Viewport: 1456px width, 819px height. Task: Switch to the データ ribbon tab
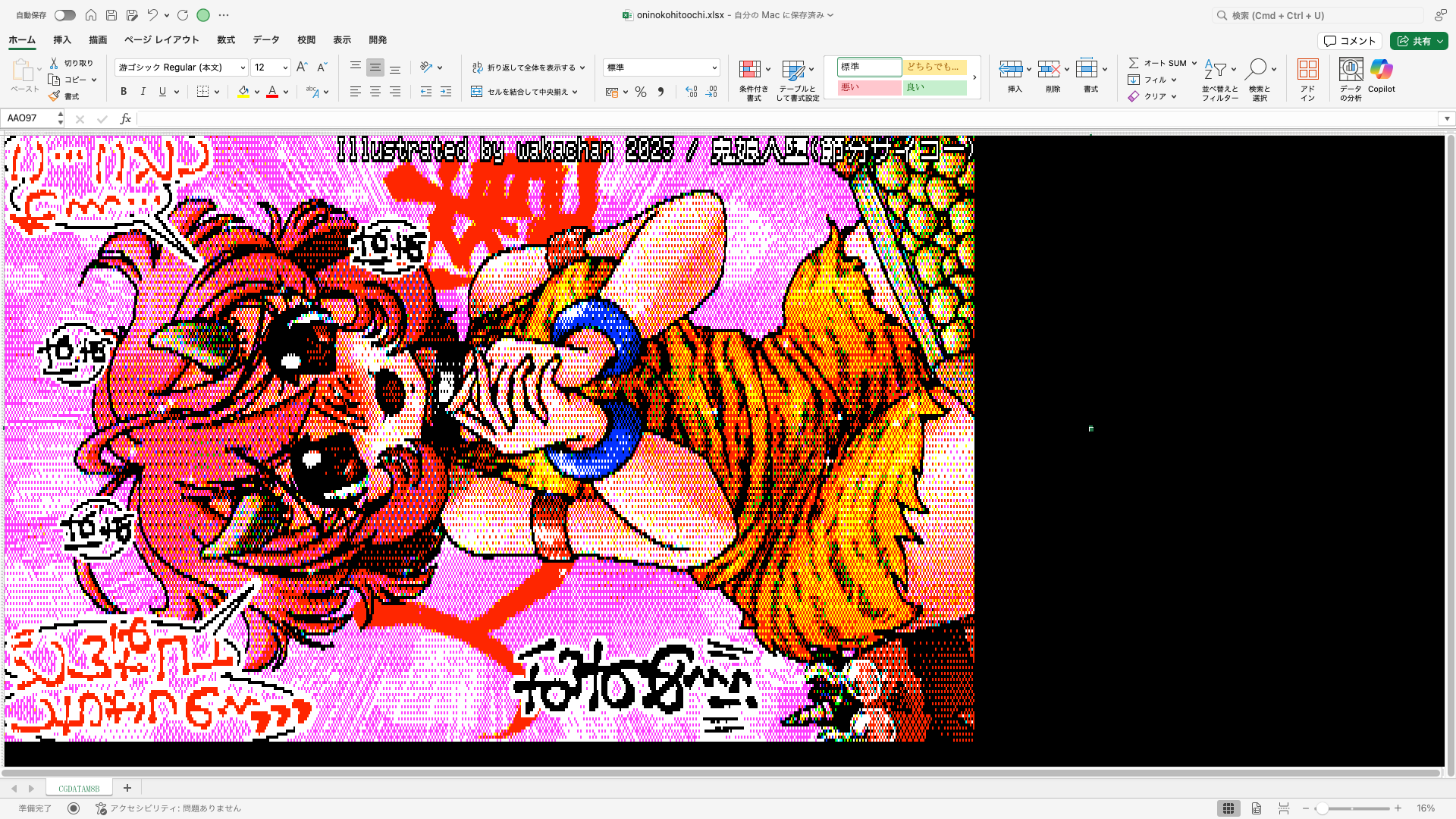point(266,40)
